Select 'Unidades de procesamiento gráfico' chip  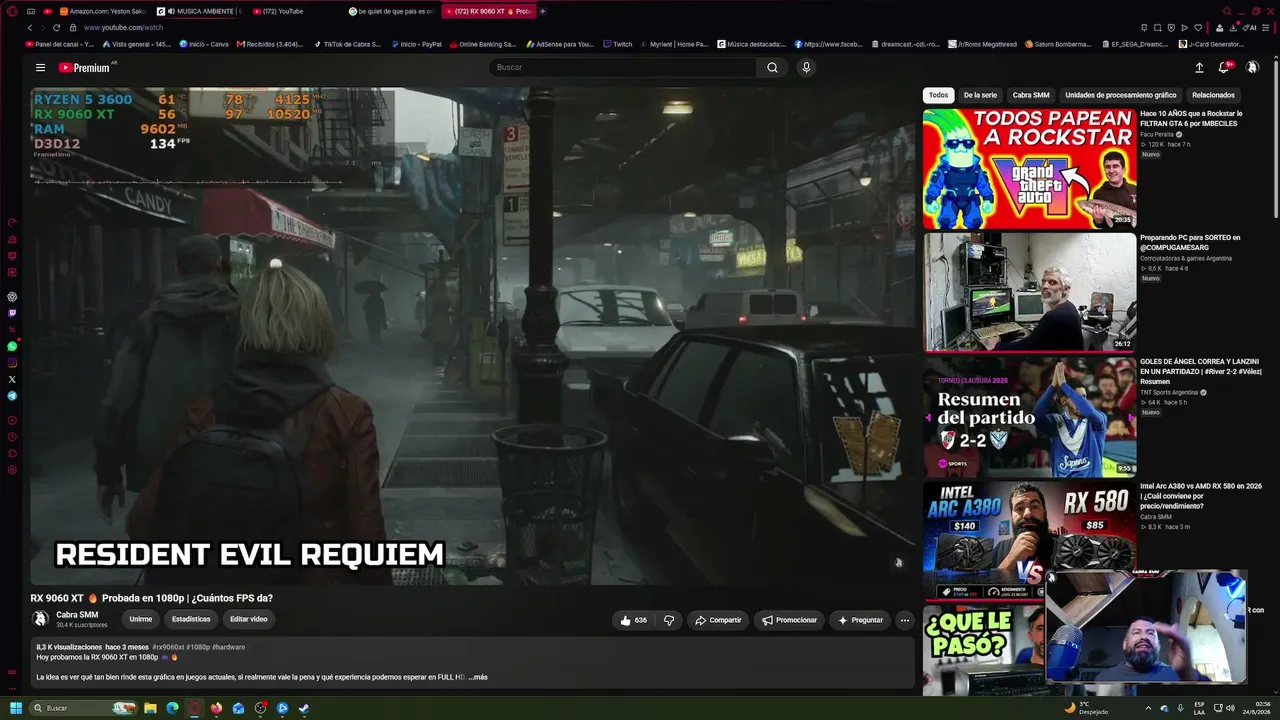pyautogui.click(x=1121, y=95)
